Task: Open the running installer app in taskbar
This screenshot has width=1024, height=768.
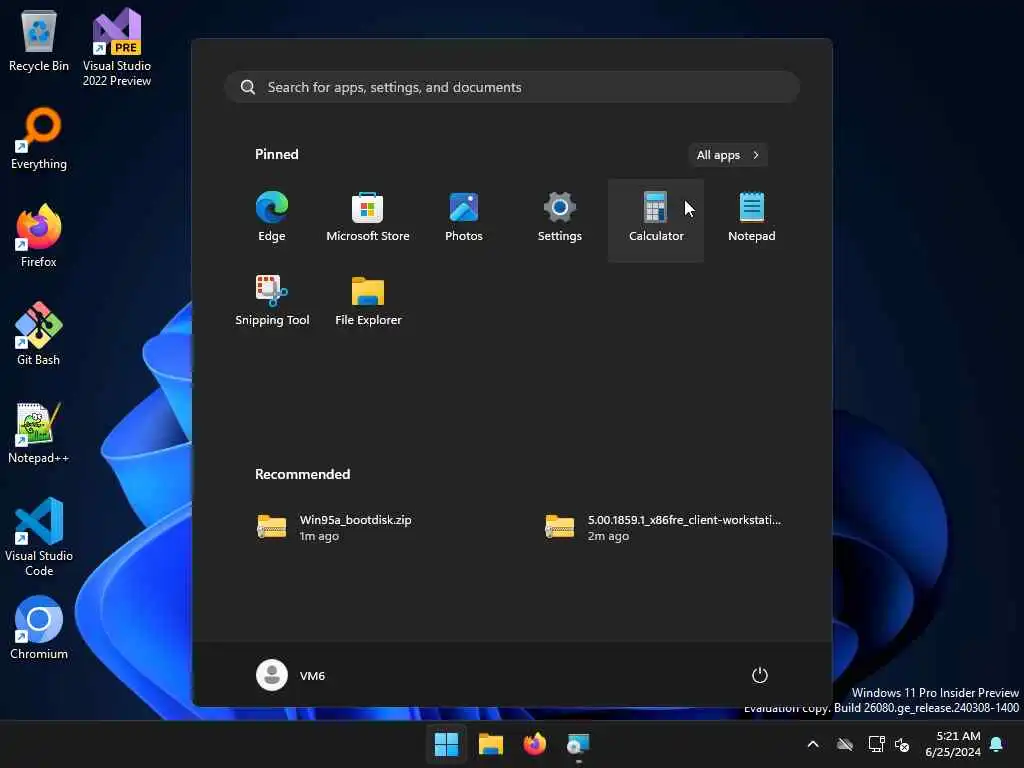Action: pyautogui.click(x=578, y=744)
